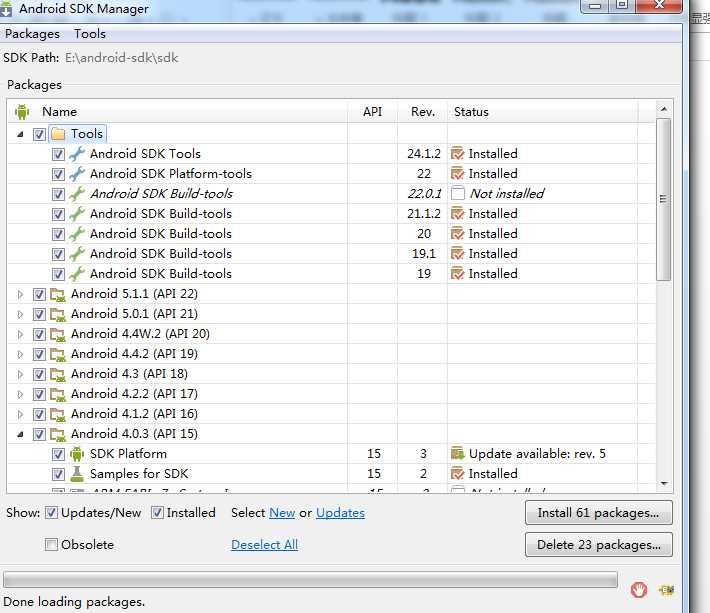
Task: Click the package list vertical scrollbar thumb
Action: click(663, 199)
